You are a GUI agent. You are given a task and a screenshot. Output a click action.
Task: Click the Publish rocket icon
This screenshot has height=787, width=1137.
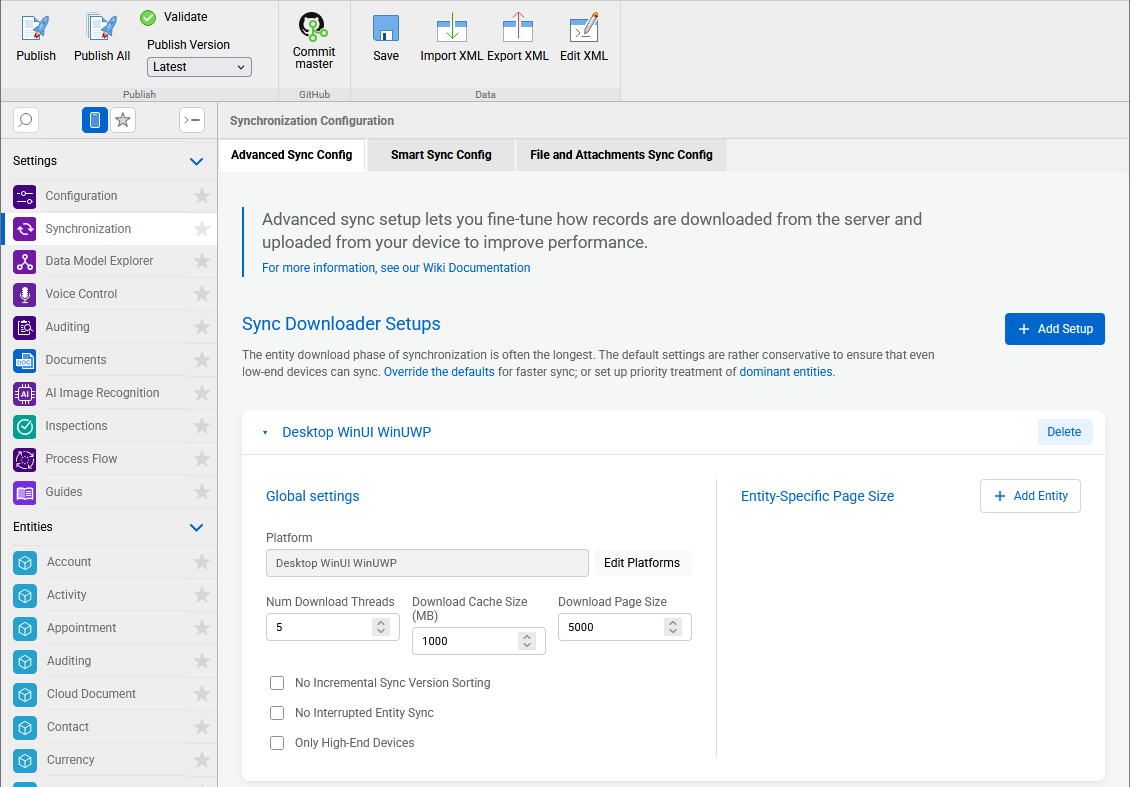[36, 28]
